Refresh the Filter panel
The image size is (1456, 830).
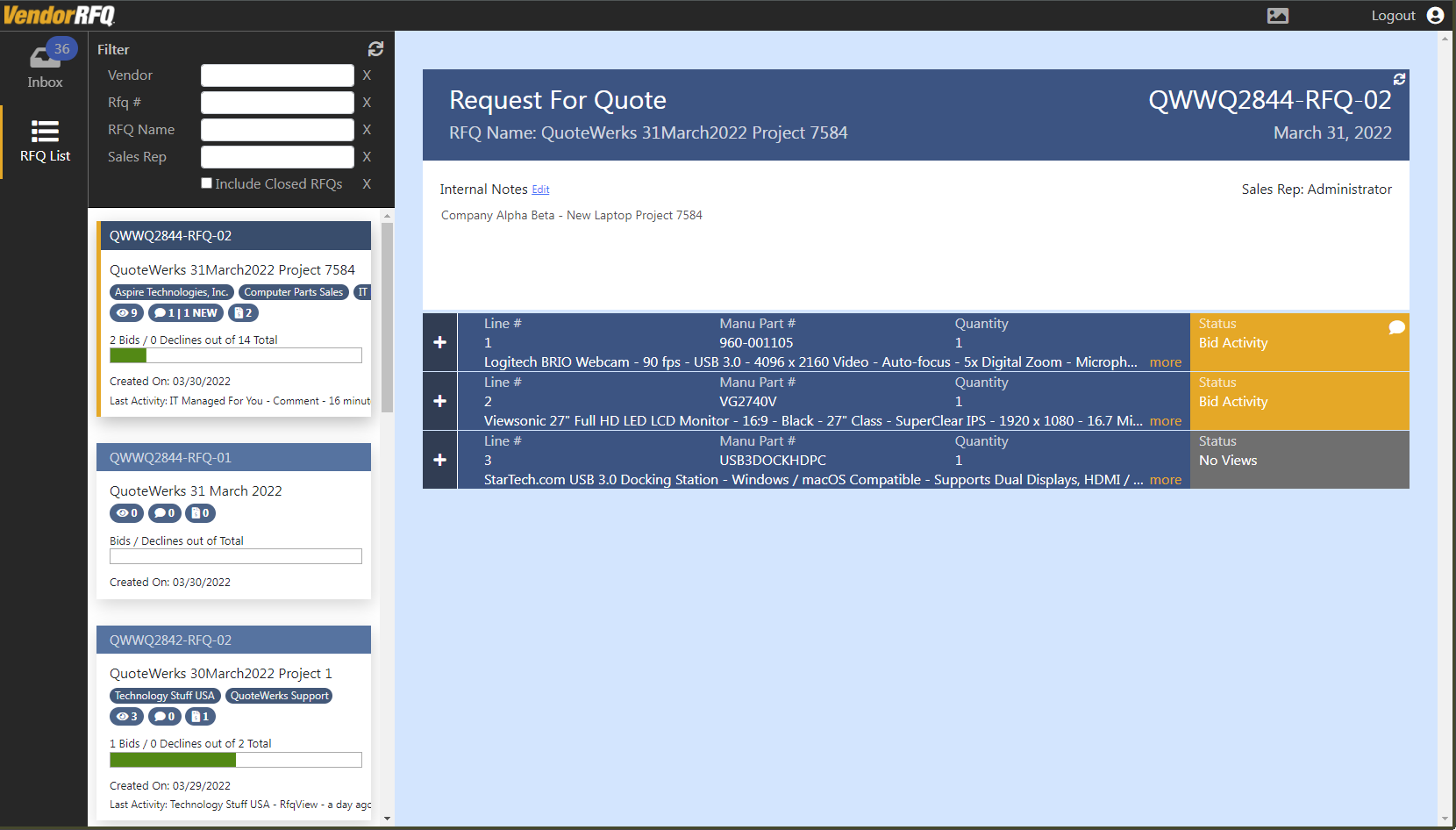[375, 49]
